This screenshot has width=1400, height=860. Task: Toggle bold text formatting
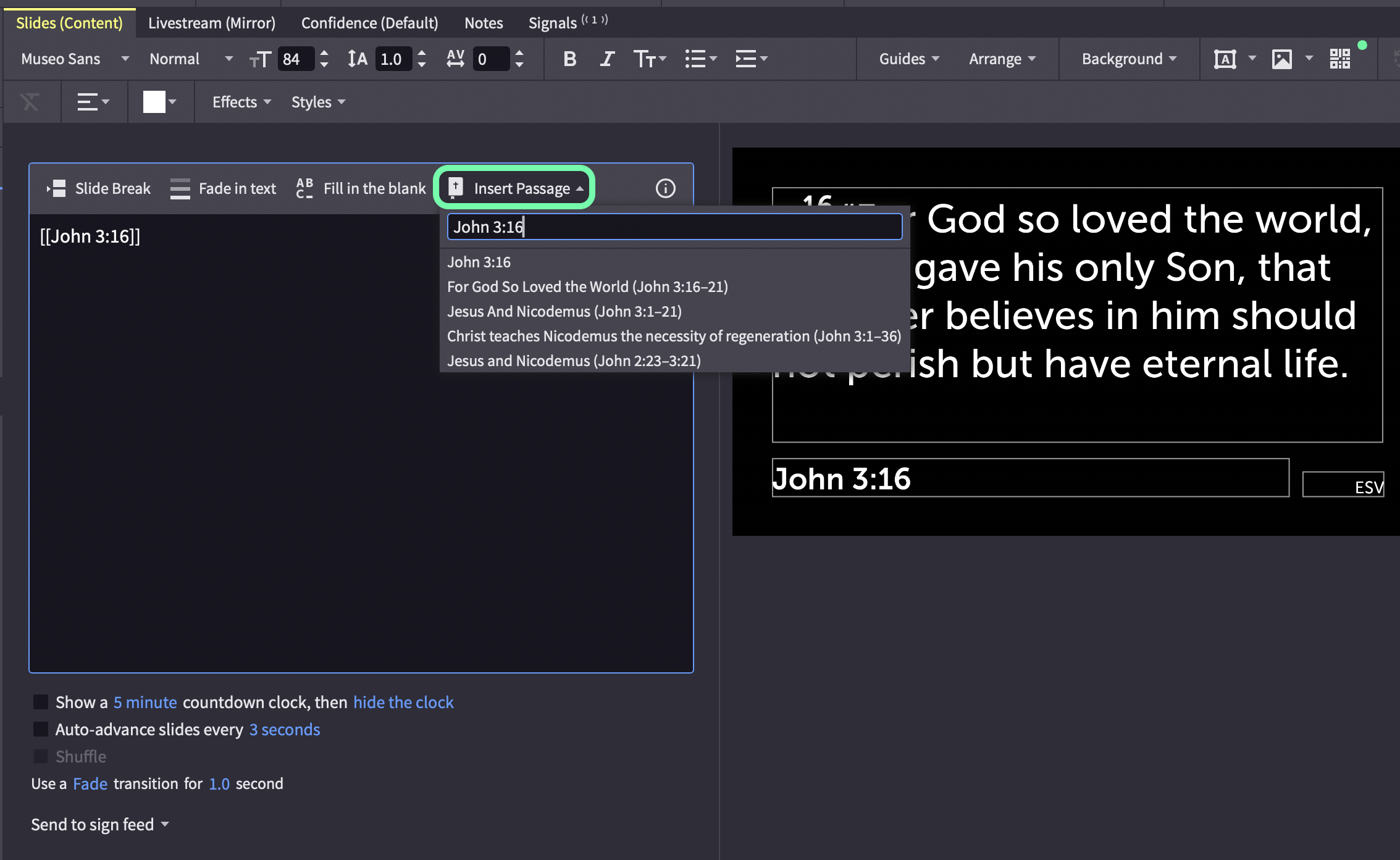(569, 59)
